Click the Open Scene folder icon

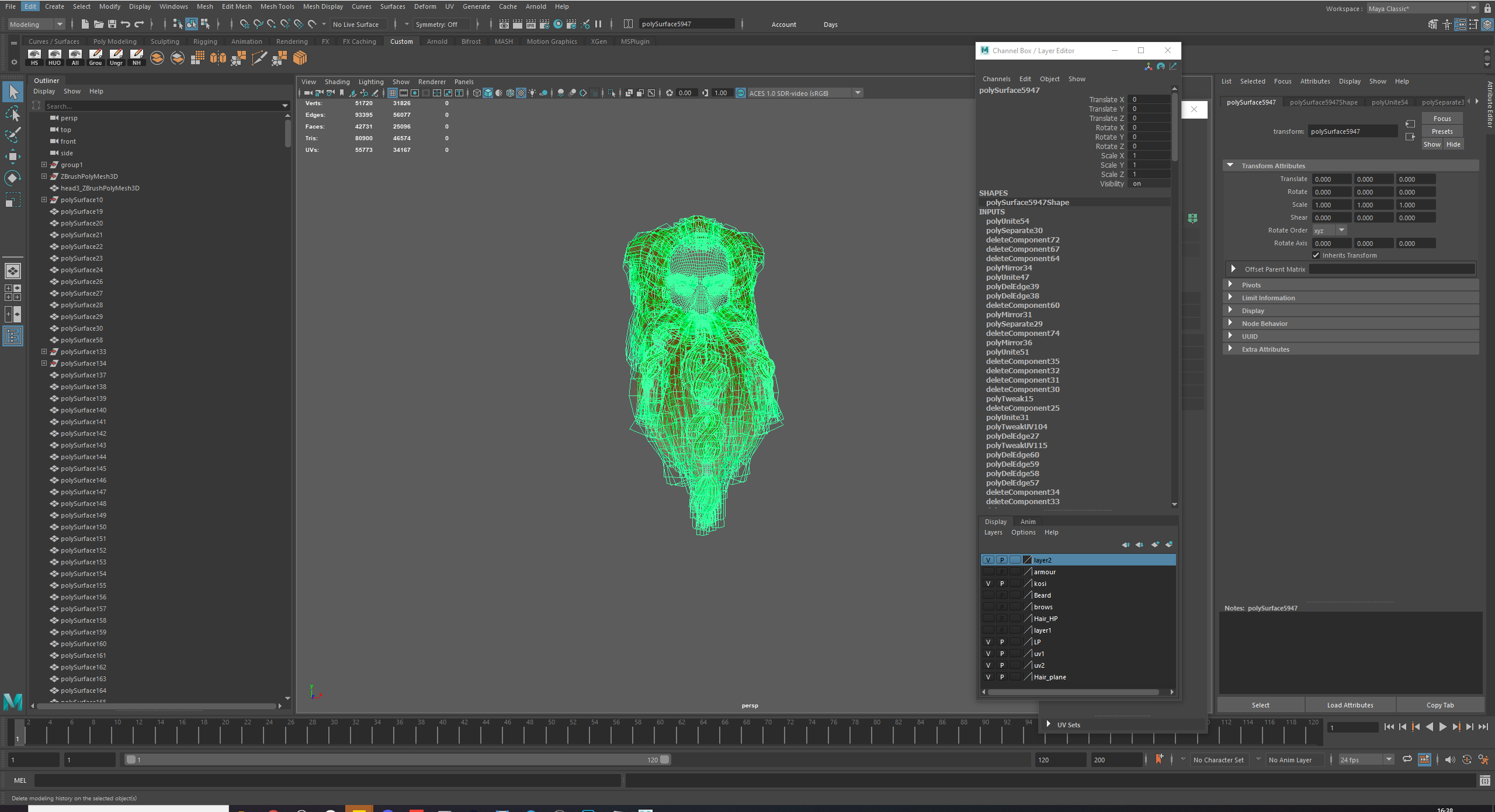tap(99, 24)
